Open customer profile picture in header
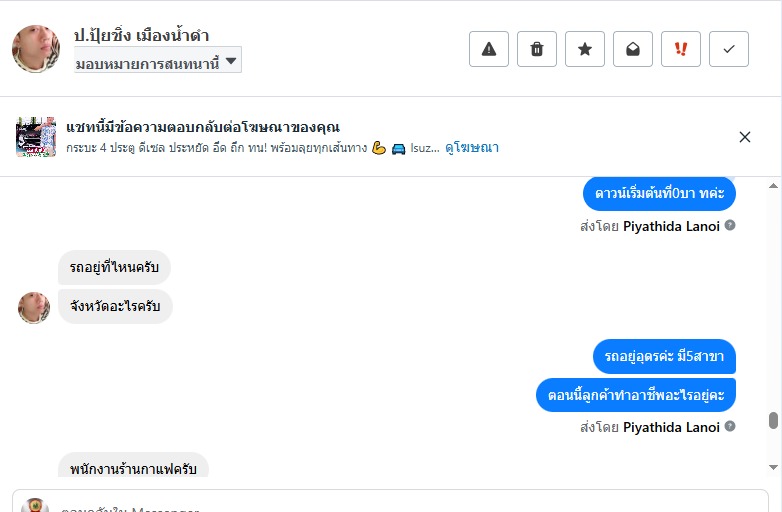 (x=36, y=49)
